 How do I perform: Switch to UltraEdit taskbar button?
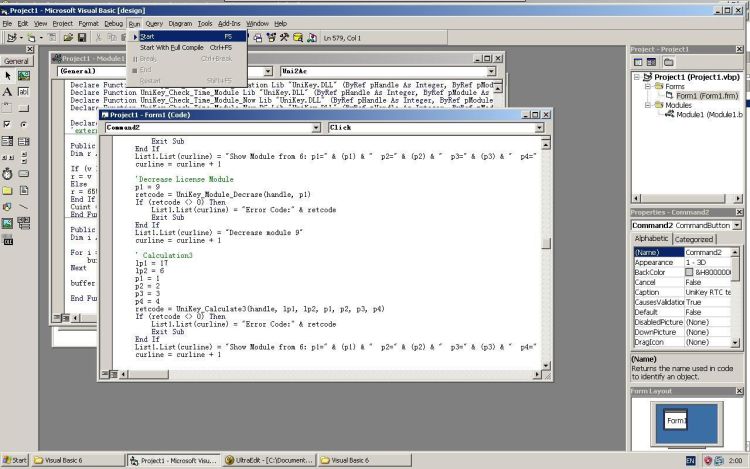coord(269,460)
